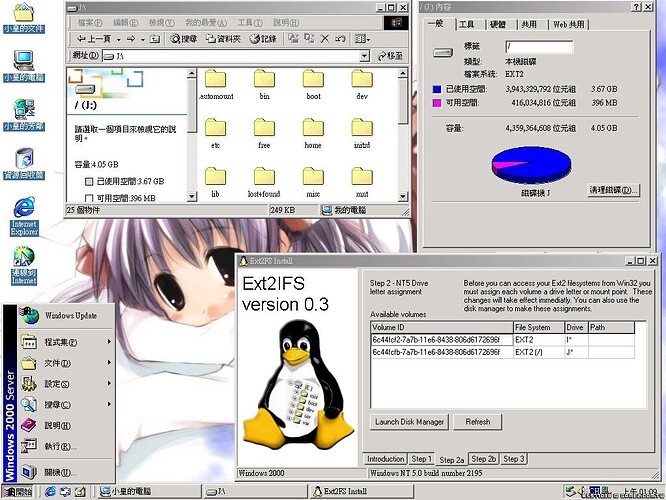Switch to Step 2b tab
The image size is (666, 500).
click(483, 459)
